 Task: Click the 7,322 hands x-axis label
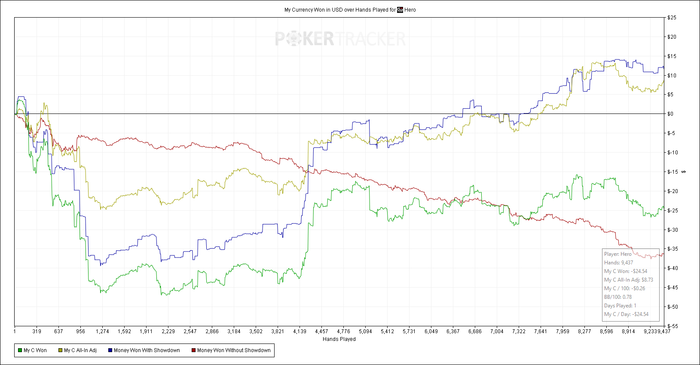518,332
